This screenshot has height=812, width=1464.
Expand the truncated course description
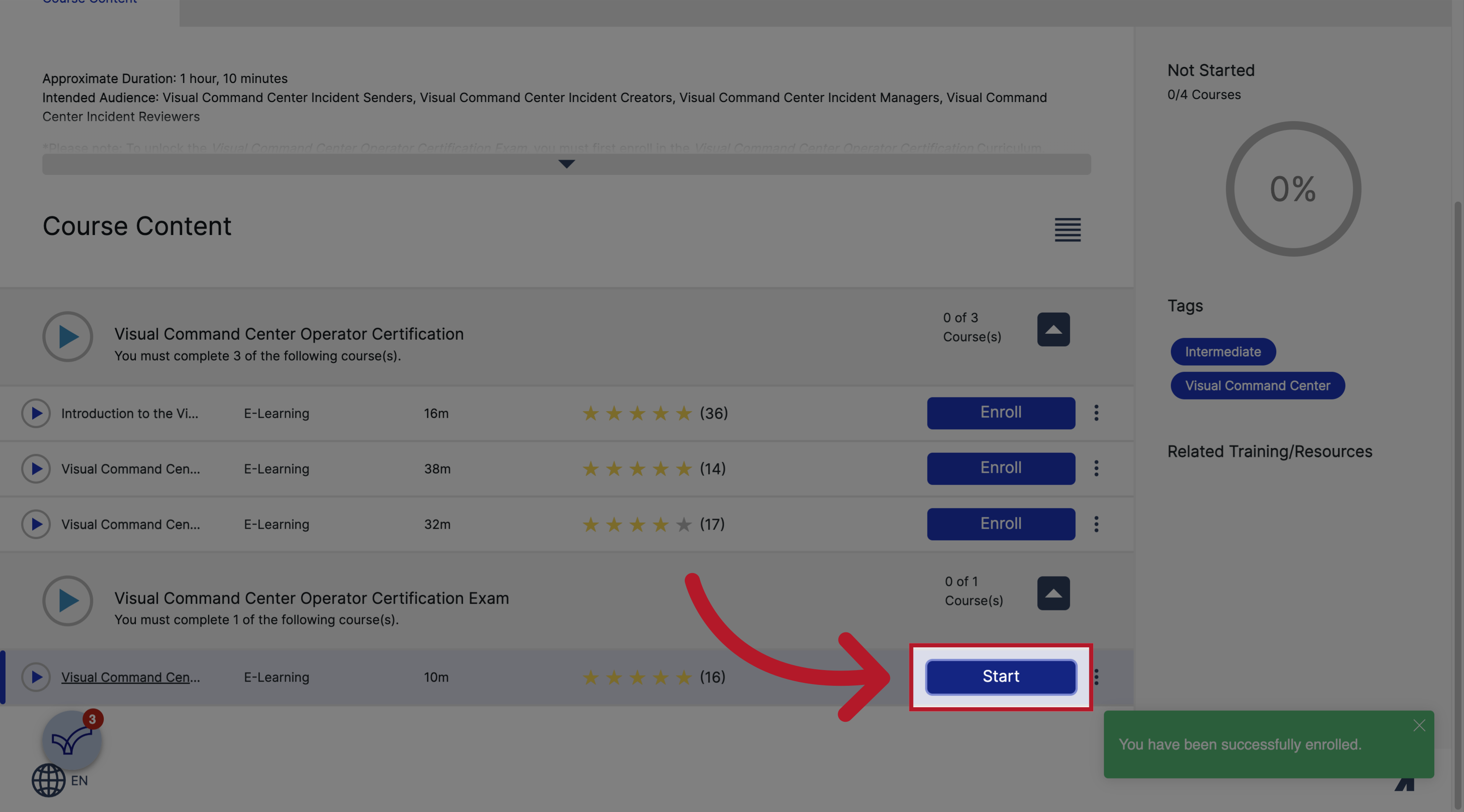pyautogui.click(x=566, y=164)
